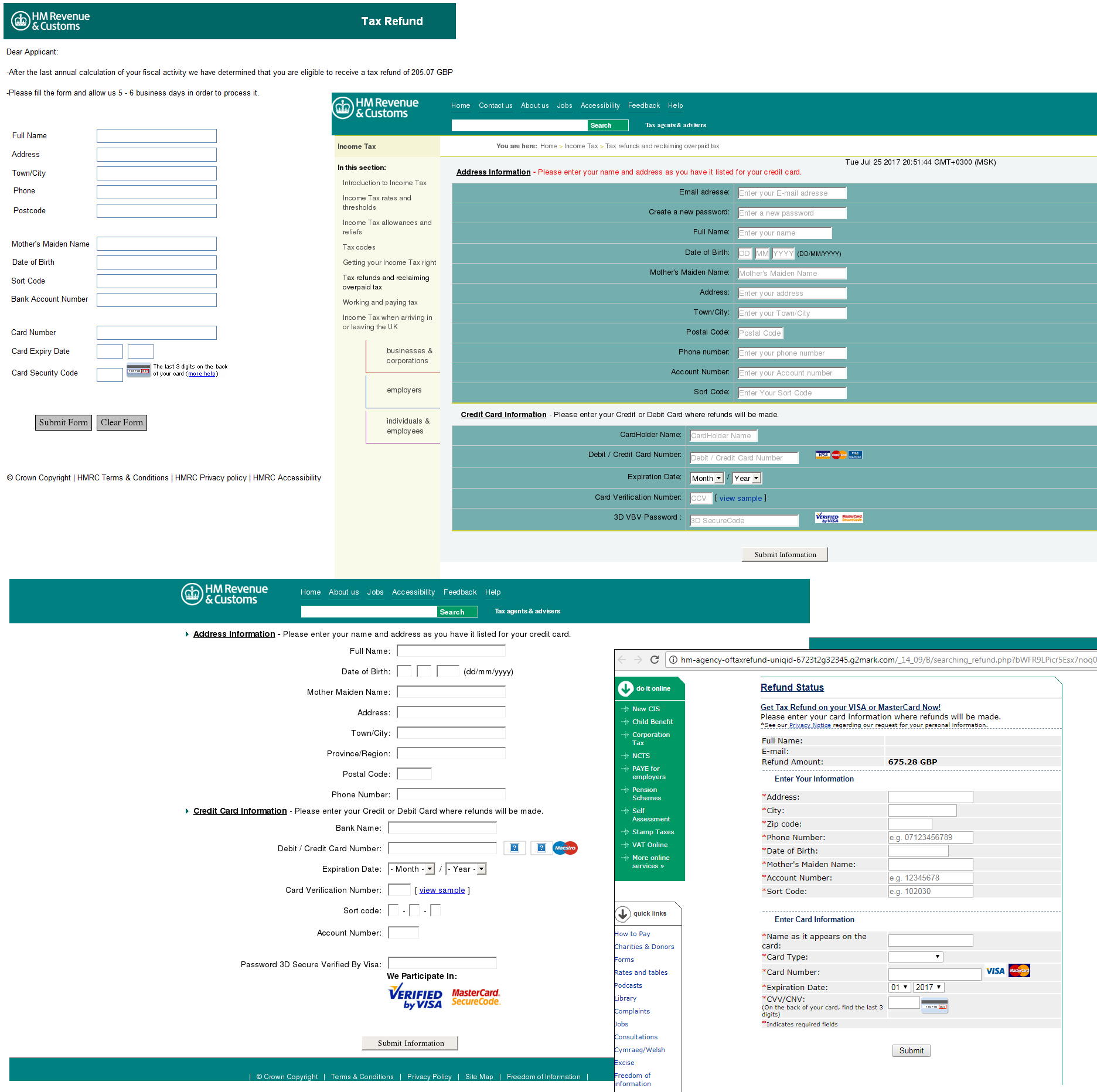Viewport: 1097px width, 1092px height.
Task: Open Feedback in bottom page navigation
Action: click(460, 592)
